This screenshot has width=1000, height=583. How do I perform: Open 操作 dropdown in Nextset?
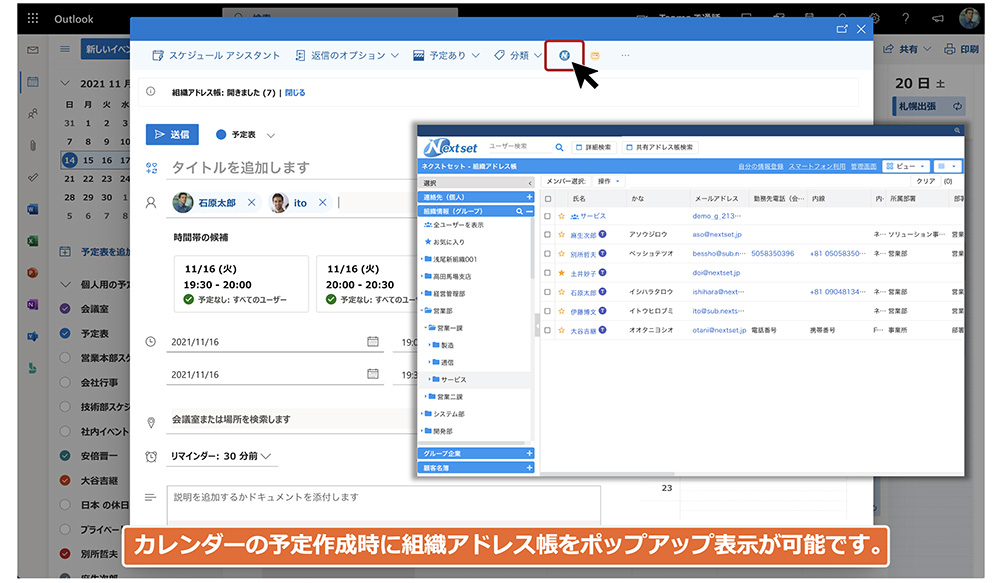(x=608, y=182)
